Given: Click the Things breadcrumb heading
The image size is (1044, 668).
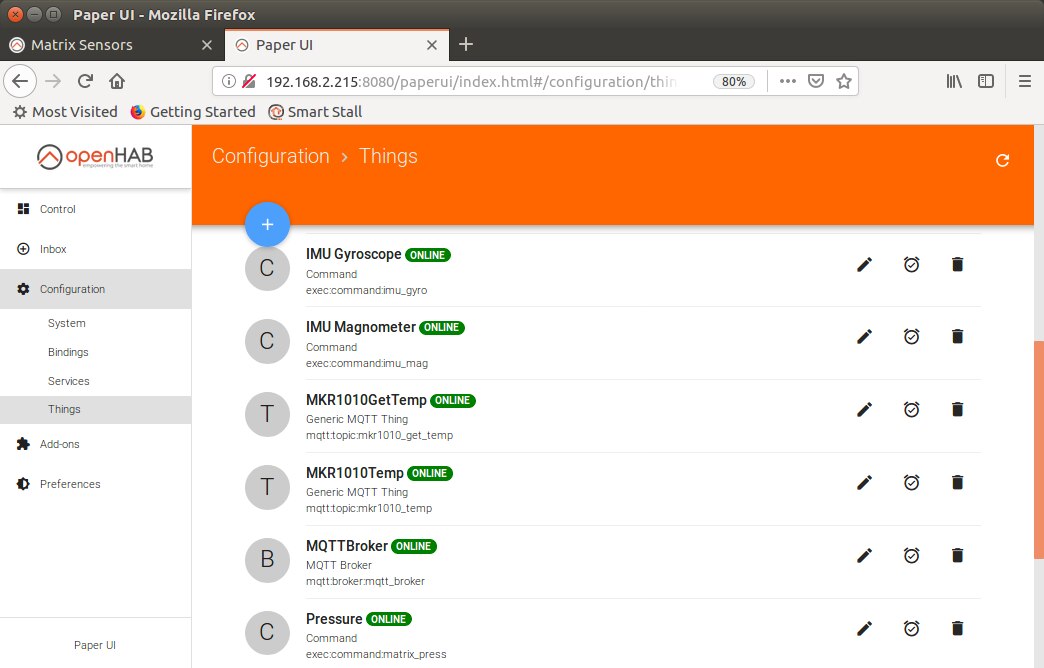Looking at the screenshot, I should click(388, 156).
